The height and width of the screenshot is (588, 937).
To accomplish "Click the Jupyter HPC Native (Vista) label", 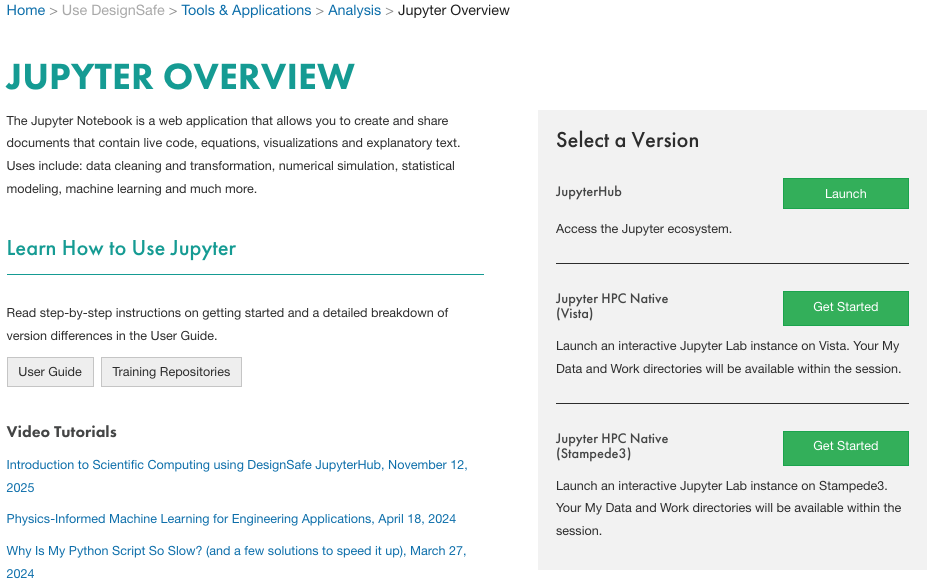I will coord(611,307).
